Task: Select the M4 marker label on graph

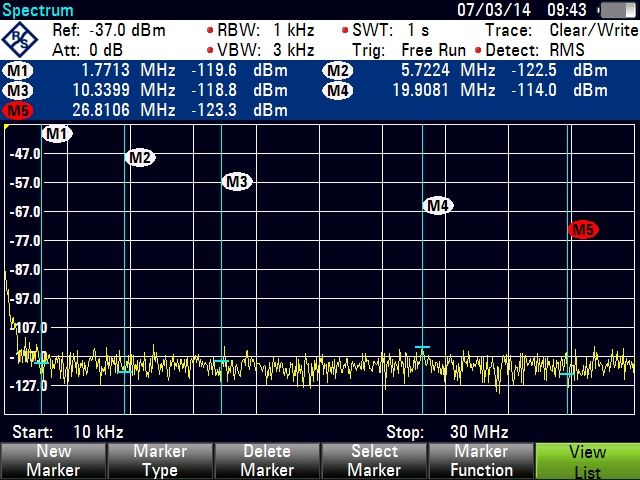Action: pos(437,206)
